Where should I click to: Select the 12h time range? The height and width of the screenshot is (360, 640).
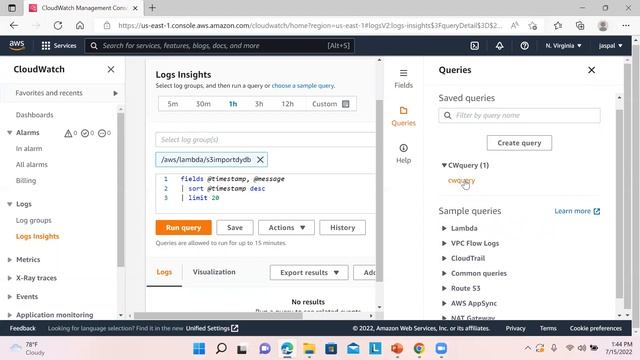coord(287,104)
